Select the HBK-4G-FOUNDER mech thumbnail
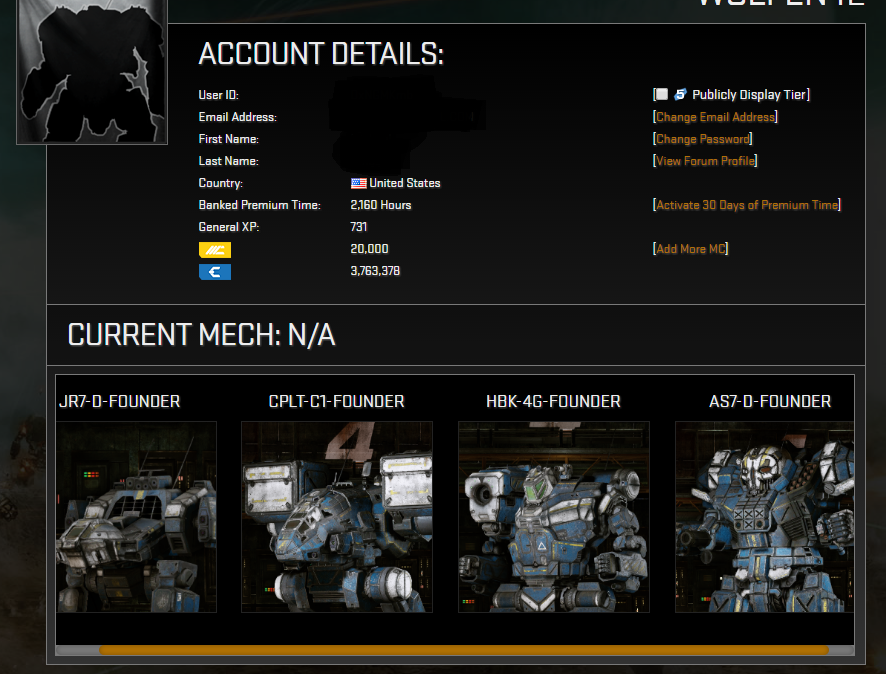This screenshot has height=674, width=886. (554, 517)
